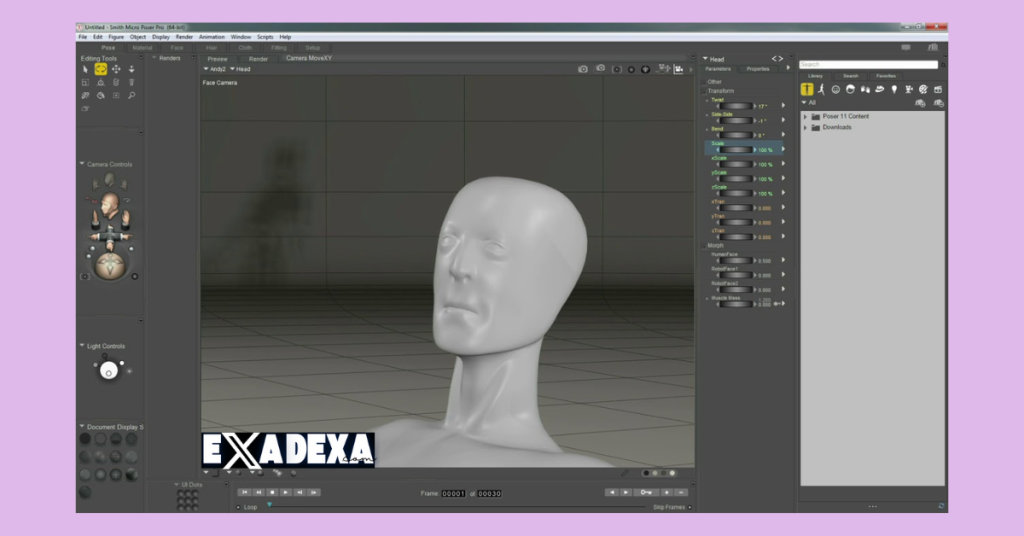This screenshot has width=1024, height=536.
Task: Select the first Document Display Style sphere
Action: 86,439
